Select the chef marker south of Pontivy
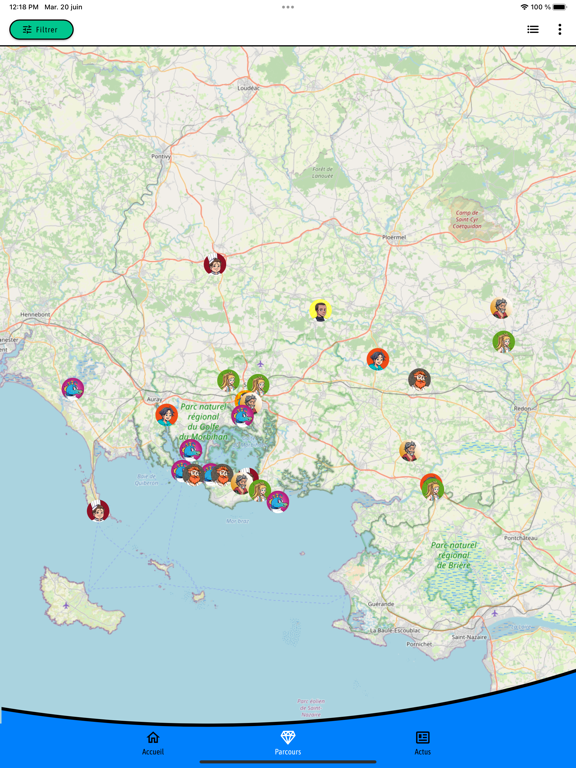The height and width of the screenshot is (768, 576). tap(215, 264)
